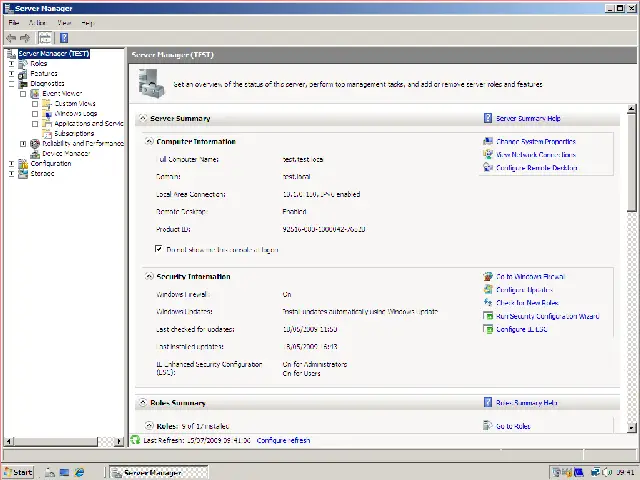Click the Windows Start button
The height and width of the screenshot is (480, 640).
[x=18, y=472]
